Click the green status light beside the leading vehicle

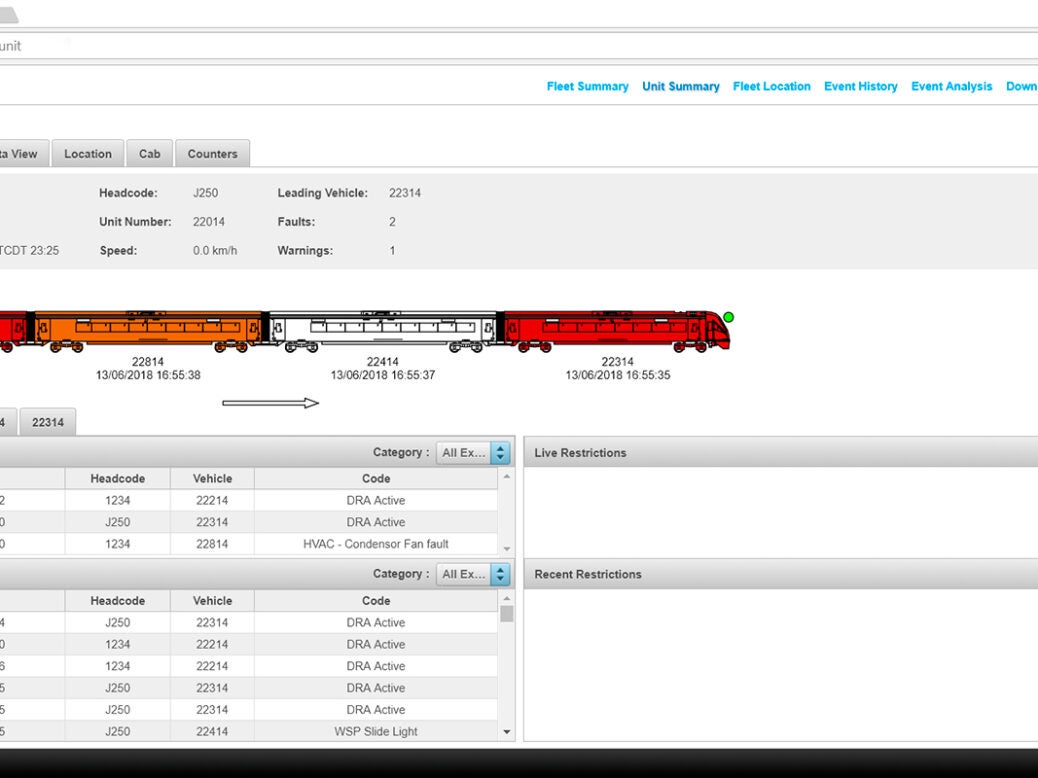729,315
